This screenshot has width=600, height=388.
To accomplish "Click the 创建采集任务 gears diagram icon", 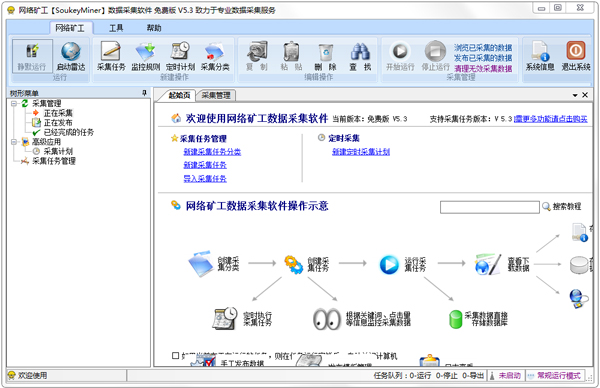I will (293, 264).
